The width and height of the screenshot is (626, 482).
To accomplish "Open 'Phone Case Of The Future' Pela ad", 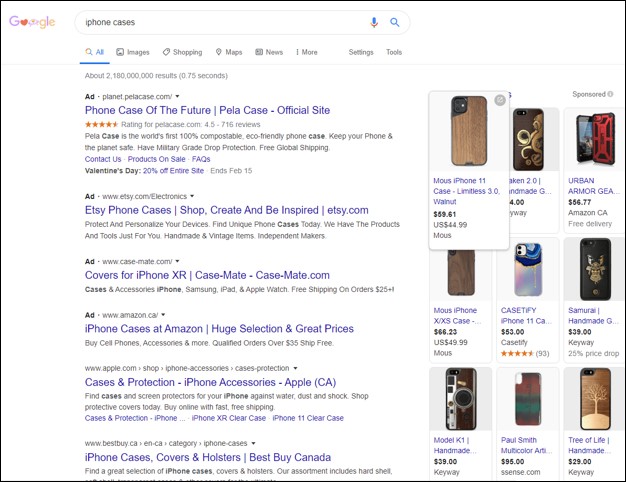I will [x=207, y=110].
